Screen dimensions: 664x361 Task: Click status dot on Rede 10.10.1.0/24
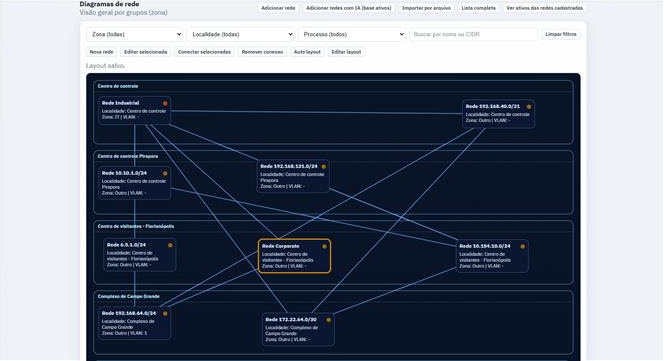pos(165,173)
